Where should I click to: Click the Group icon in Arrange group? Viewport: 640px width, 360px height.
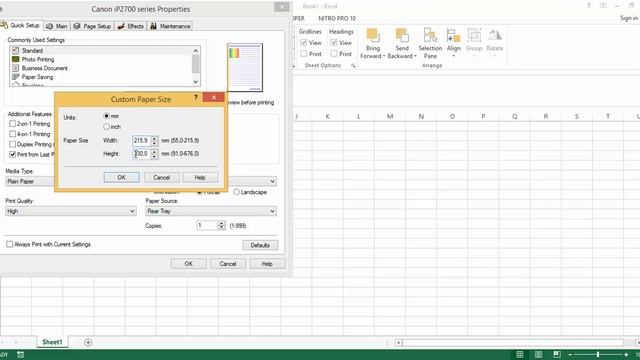474,36
